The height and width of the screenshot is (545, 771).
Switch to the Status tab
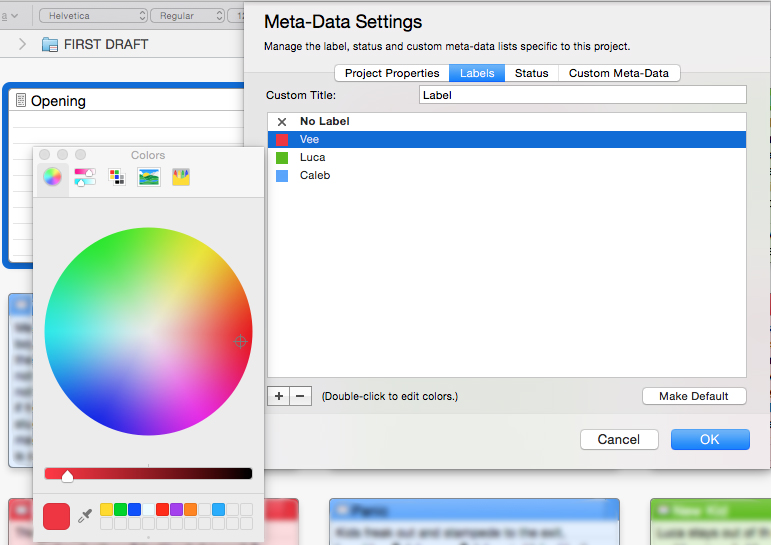(x=531, y=73)
